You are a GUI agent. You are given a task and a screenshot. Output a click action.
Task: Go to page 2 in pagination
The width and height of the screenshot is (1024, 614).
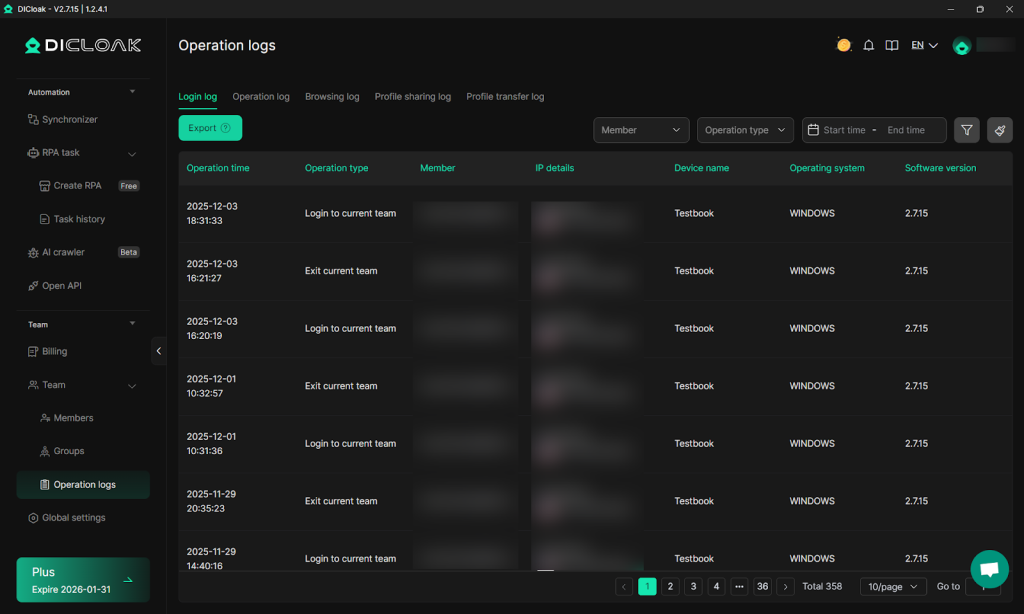tap(671, 587)
